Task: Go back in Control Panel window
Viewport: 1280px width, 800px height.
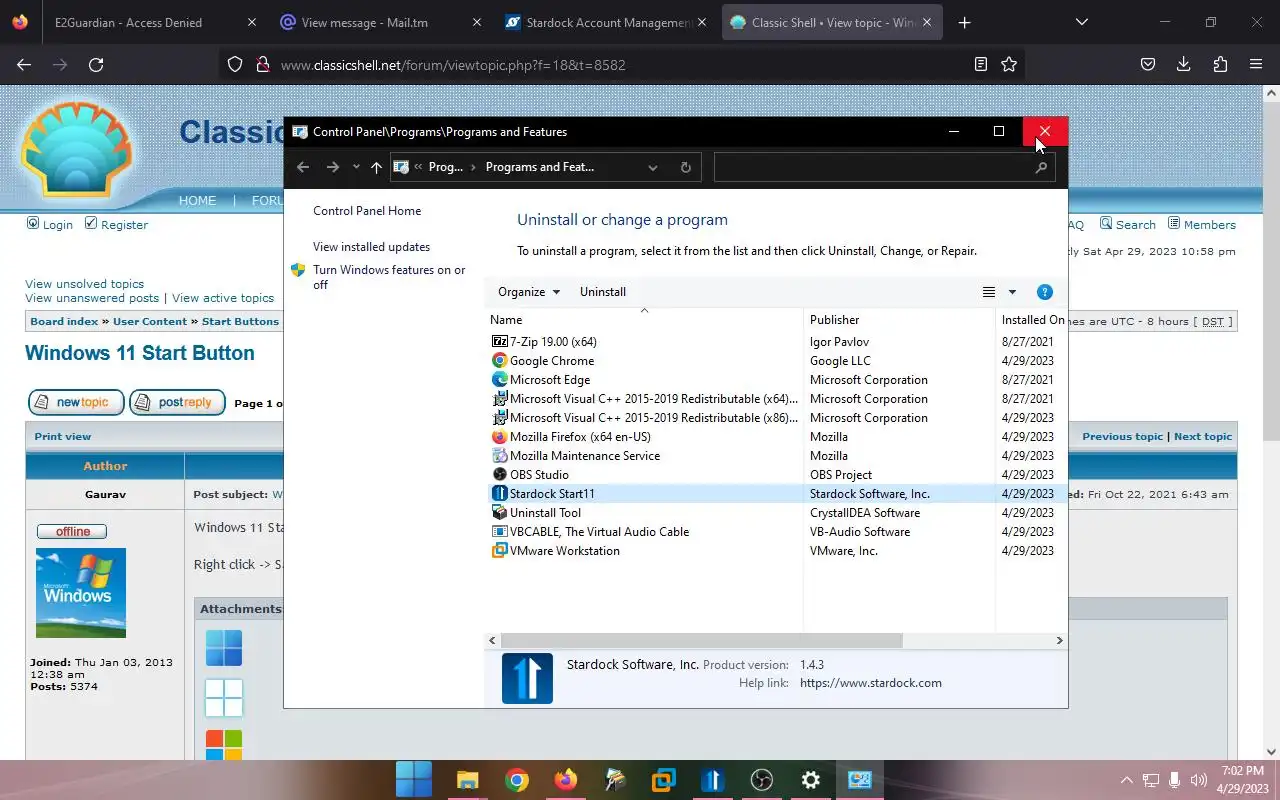Action: (x=303, y=167)
